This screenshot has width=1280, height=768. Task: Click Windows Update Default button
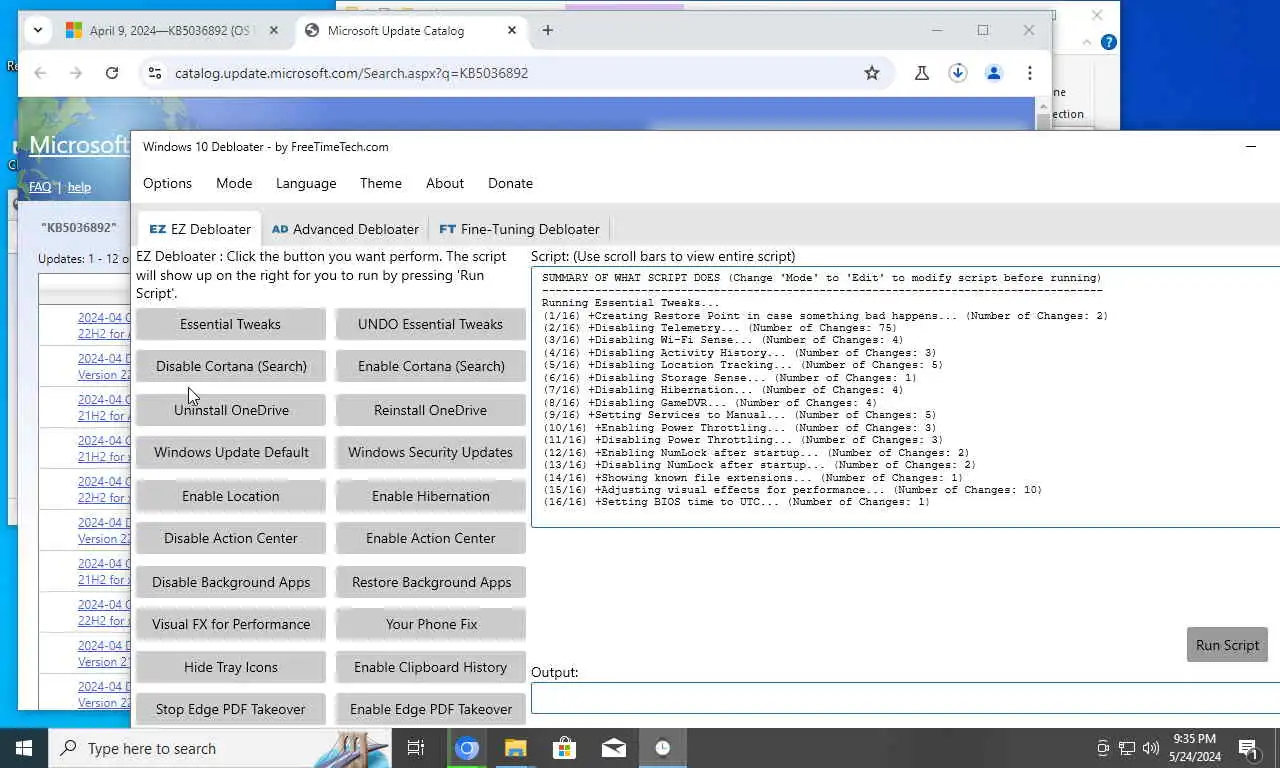[231, 452]
